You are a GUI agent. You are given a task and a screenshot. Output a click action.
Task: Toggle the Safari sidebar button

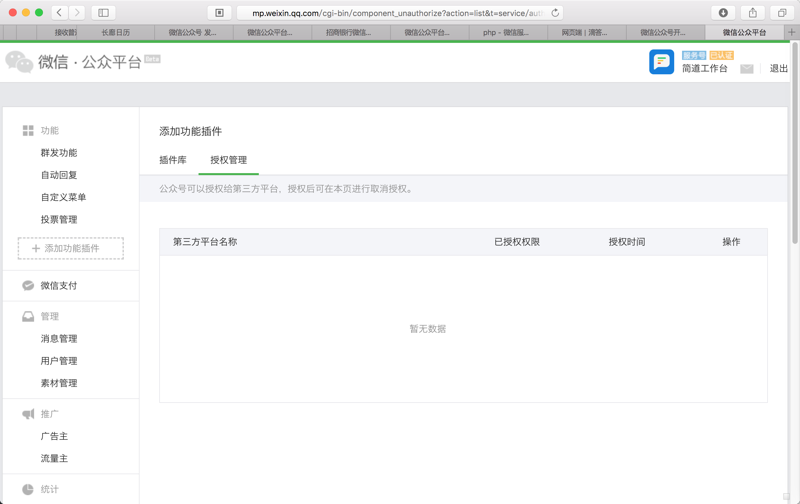pyautogui.click(x=104, y=13)
